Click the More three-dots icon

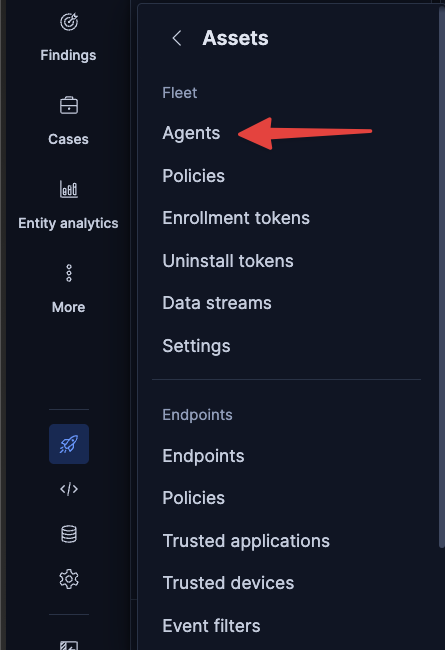point(69,273)
